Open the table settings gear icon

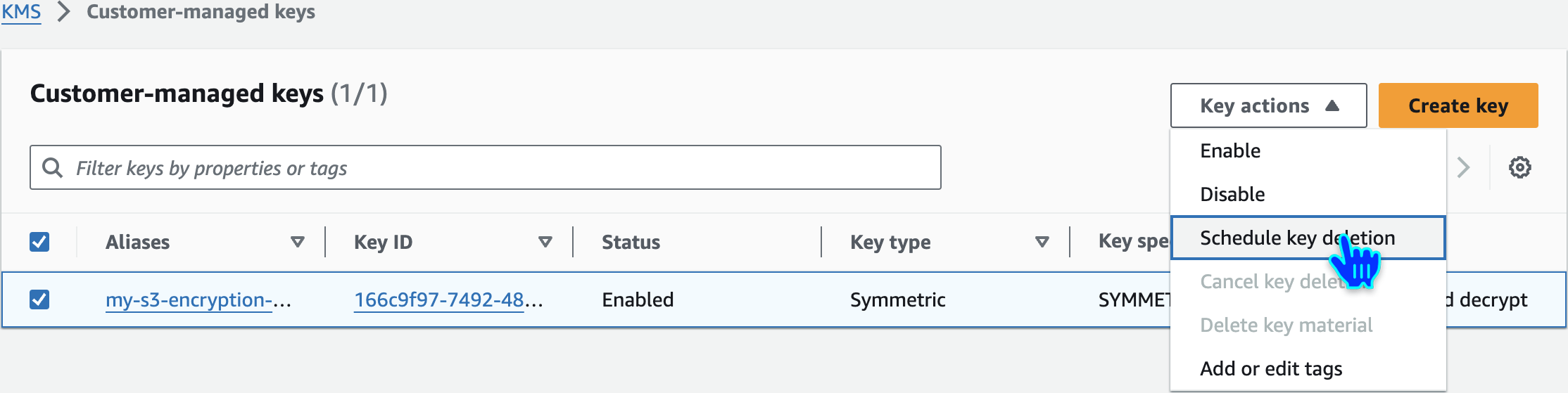point(1519,167)
